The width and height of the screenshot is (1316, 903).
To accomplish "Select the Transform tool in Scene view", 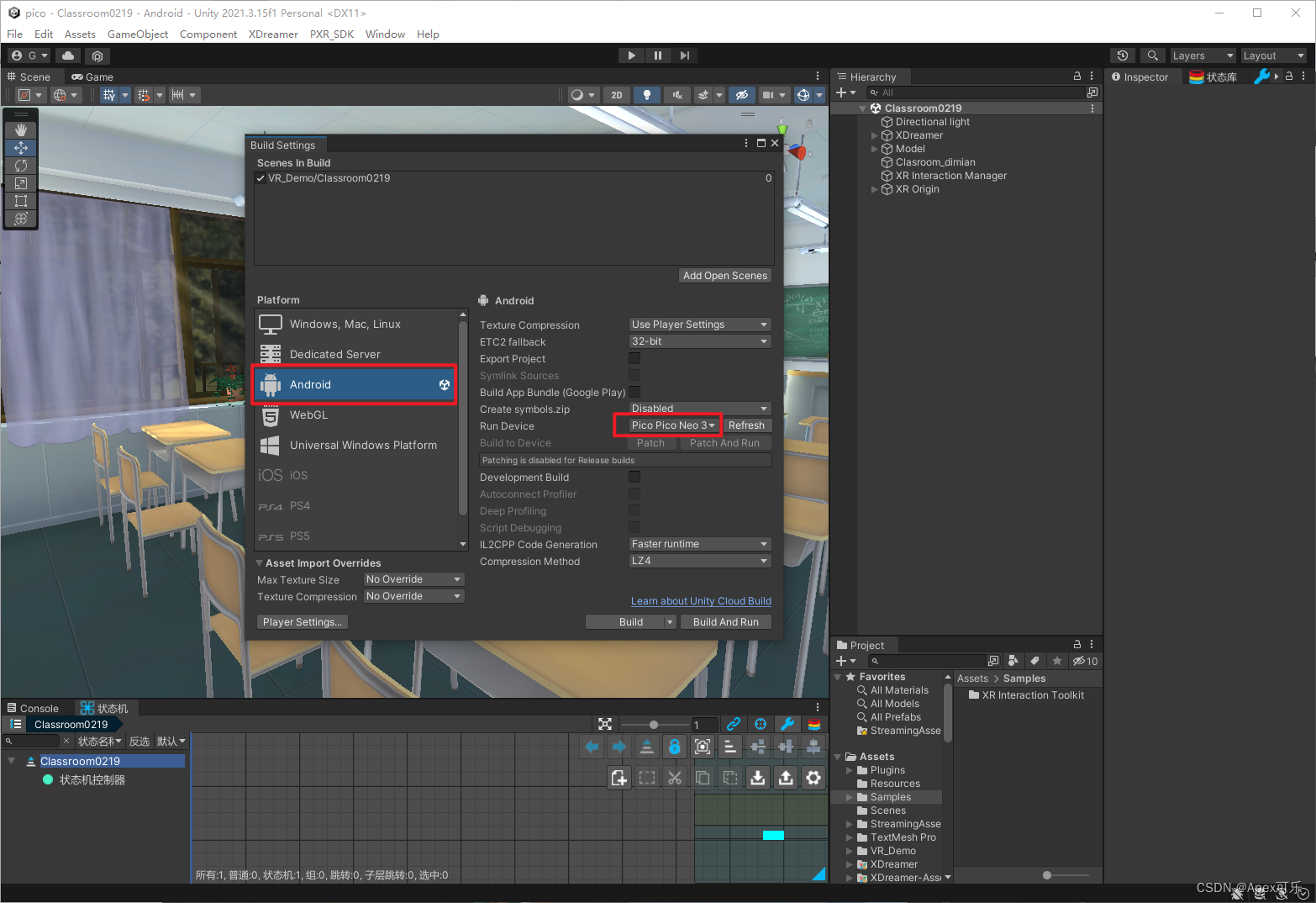I will (21, 219).
